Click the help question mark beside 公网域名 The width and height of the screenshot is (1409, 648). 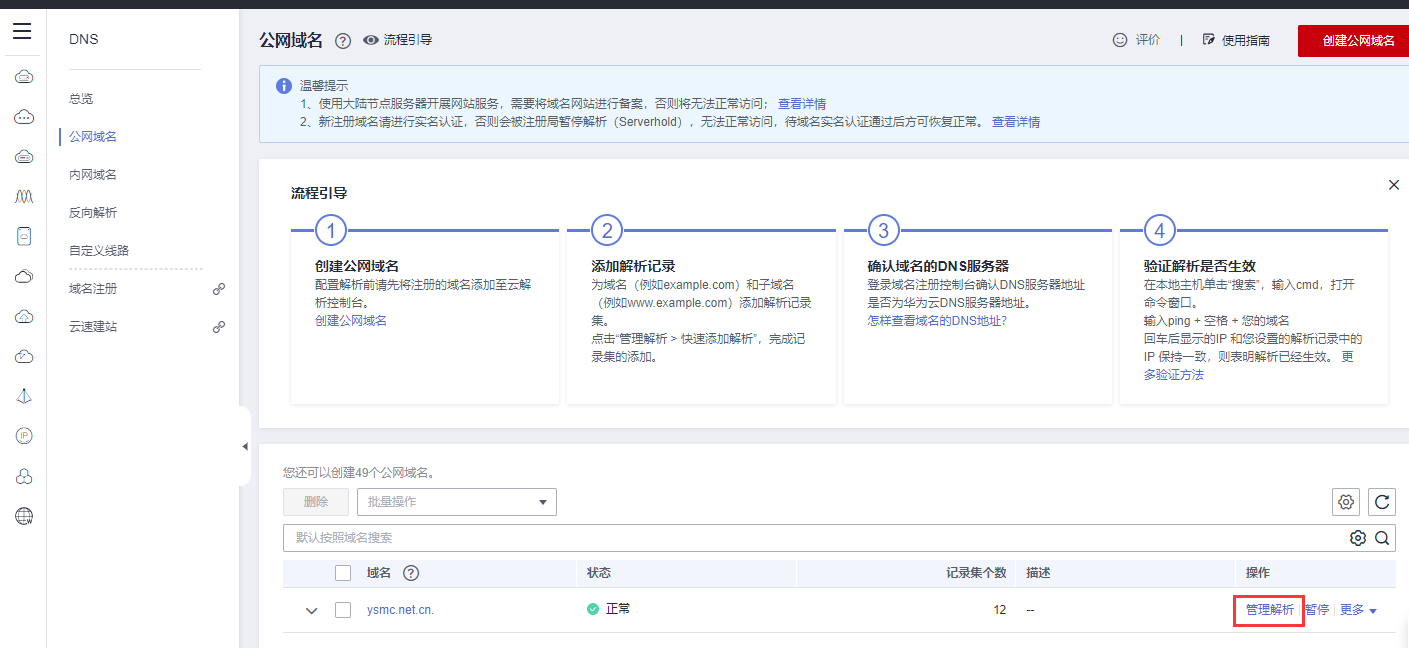click(x=343, y=41)
